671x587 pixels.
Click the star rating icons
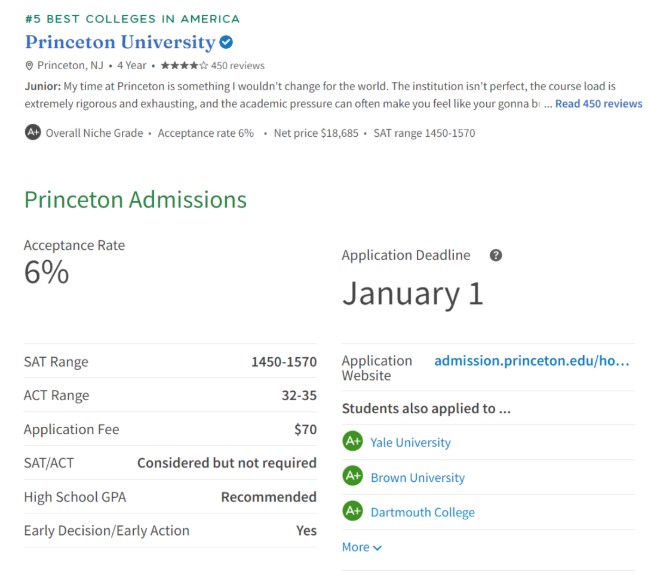(x=184, y=65)
